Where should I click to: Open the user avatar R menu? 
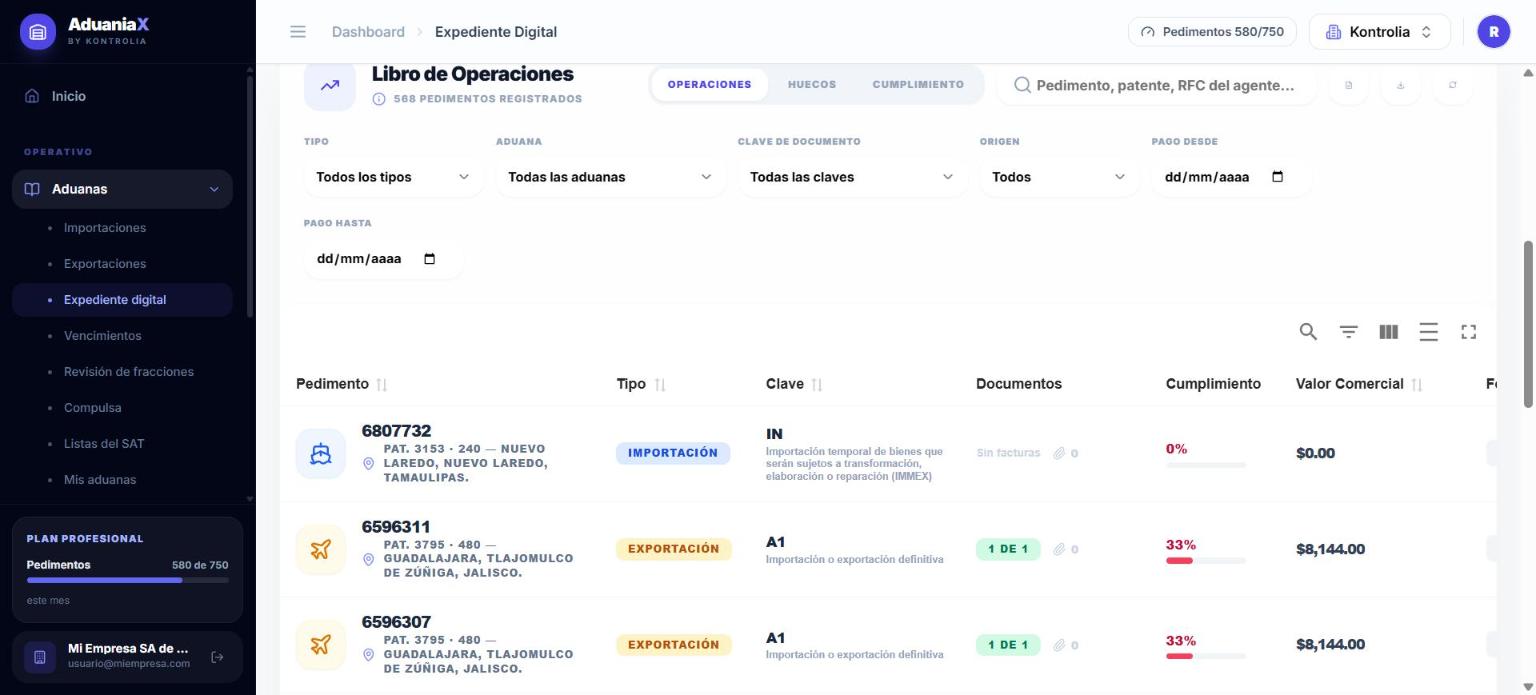tap(1493, 32)
